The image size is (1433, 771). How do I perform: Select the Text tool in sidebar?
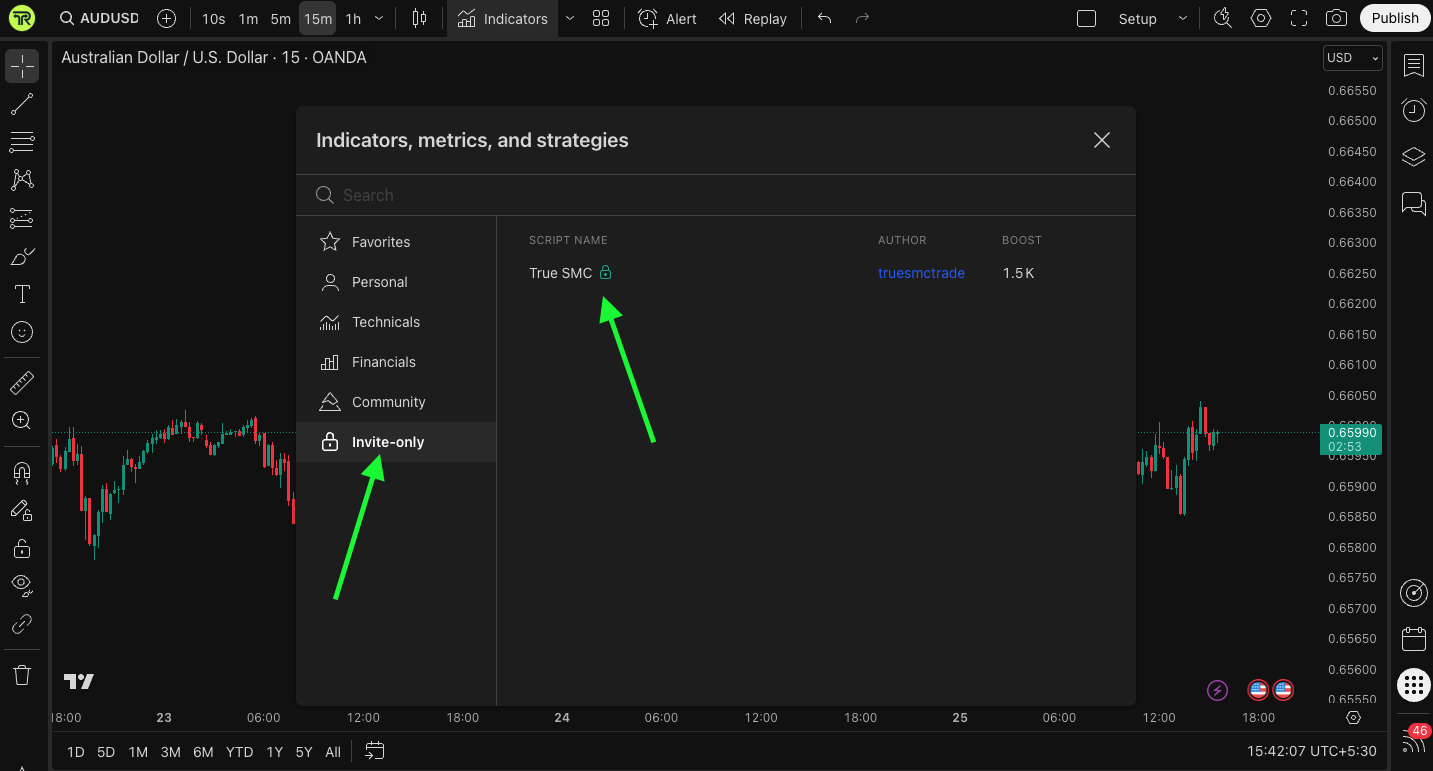[x=22, y=294]
